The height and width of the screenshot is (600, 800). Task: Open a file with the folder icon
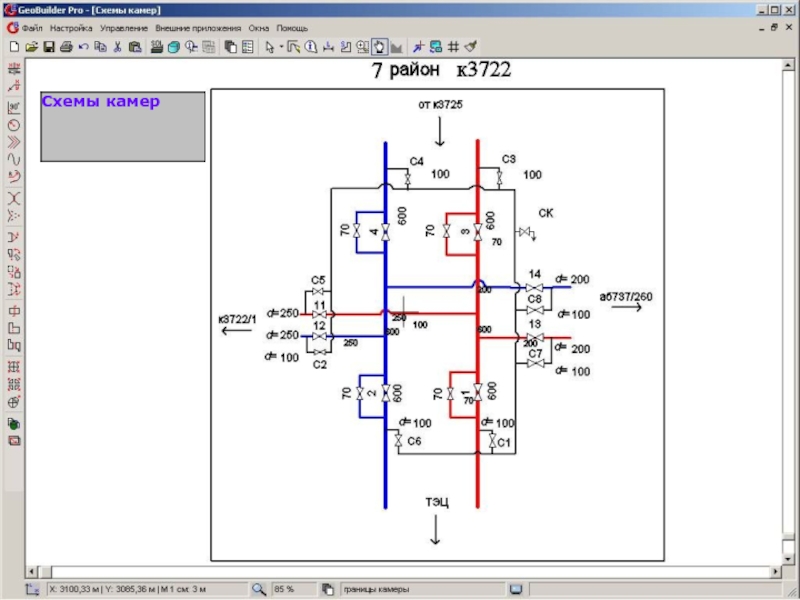pos(31,46)
